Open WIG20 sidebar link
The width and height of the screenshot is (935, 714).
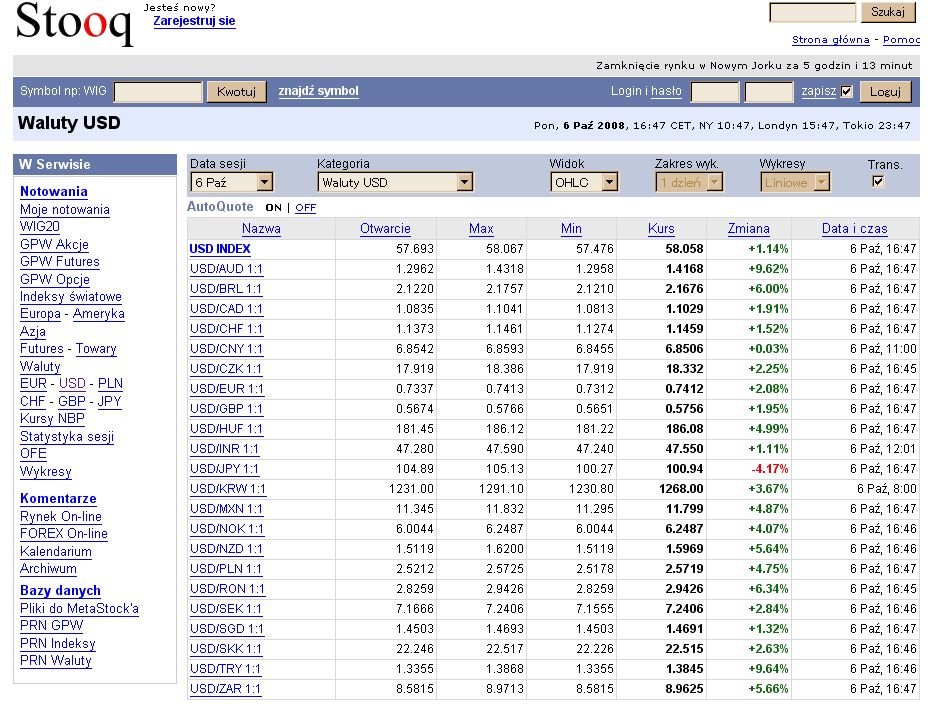(x=40, y=227)
